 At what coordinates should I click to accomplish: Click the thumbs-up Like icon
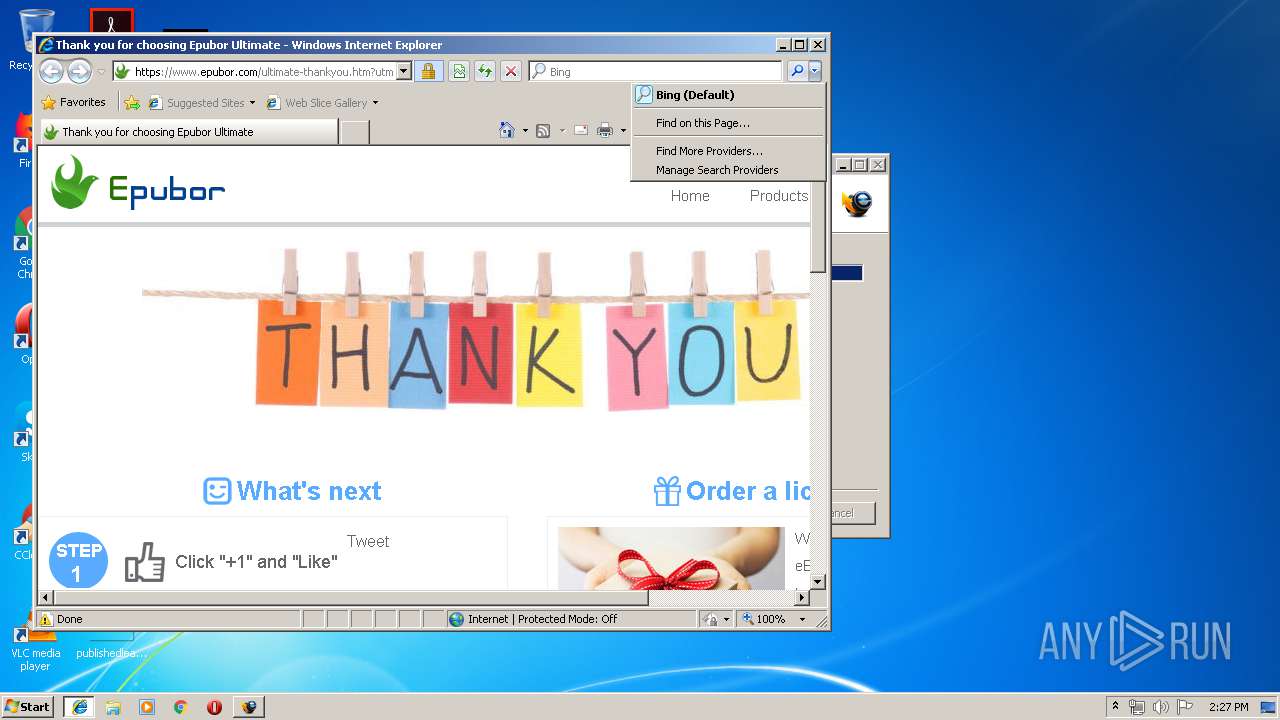[145, 562]
